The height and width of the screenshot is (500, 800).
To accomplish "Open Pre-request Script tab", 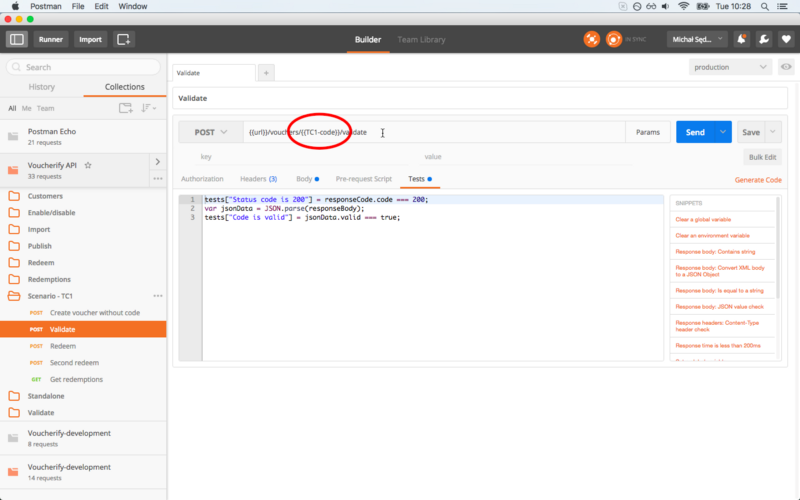I will click(x=364, y=179).
